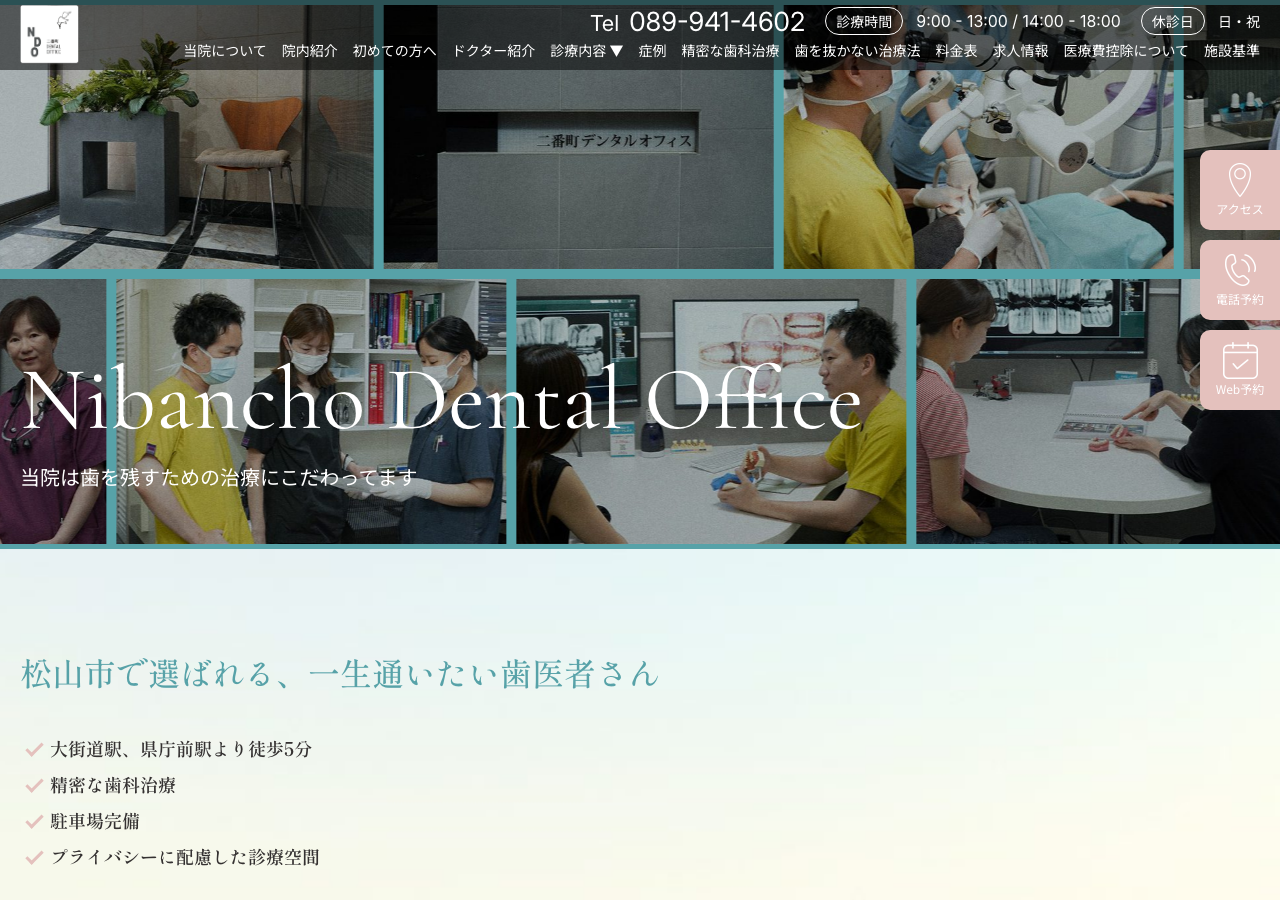The height and width of the screenshot is (900, 1280).
Task: Click the Nibancho Dental Office hero title
Action: coord(442,400)
